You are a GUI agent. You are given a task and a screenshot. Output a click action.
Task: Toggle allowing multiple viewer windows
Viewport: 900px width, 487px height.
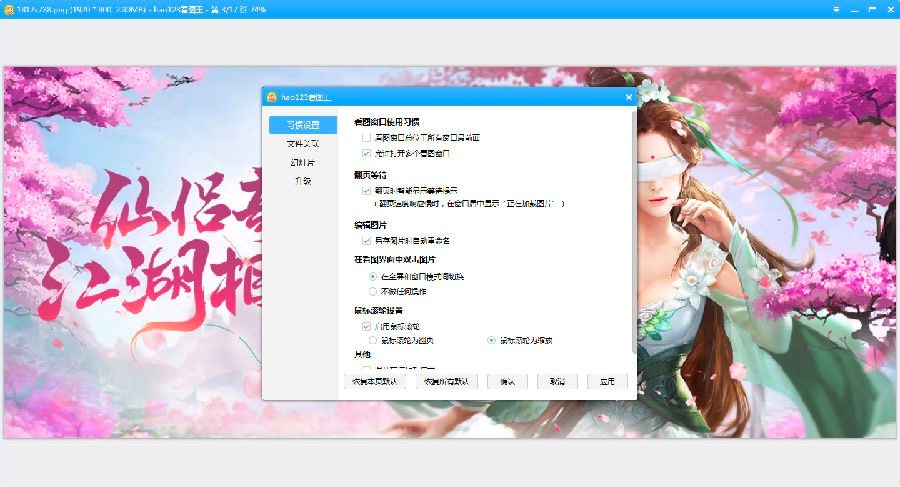tap(366, 153)
